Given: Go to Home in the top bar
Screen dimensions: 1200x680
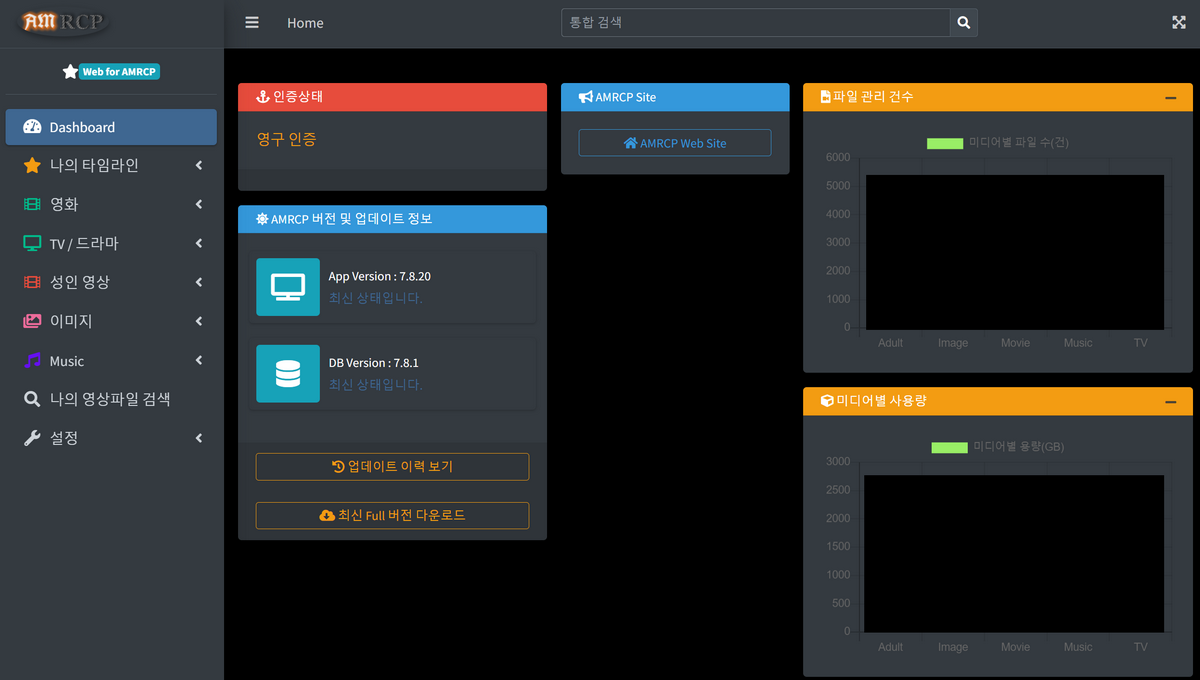Looking at the screenshot, I should click(305, 23).
